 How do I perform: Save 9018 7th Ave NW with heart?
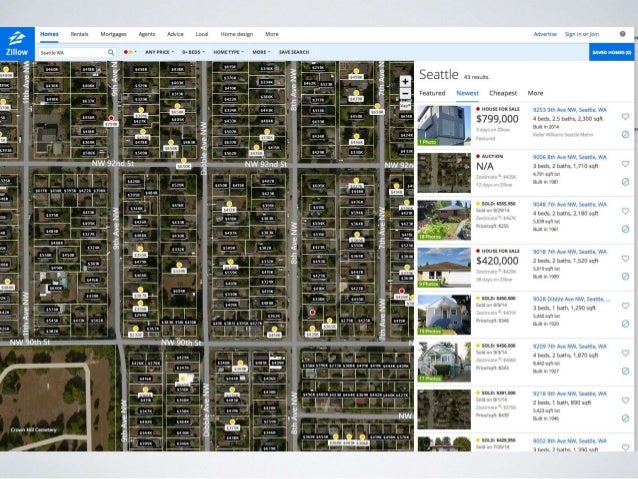[x=625, y=258]
